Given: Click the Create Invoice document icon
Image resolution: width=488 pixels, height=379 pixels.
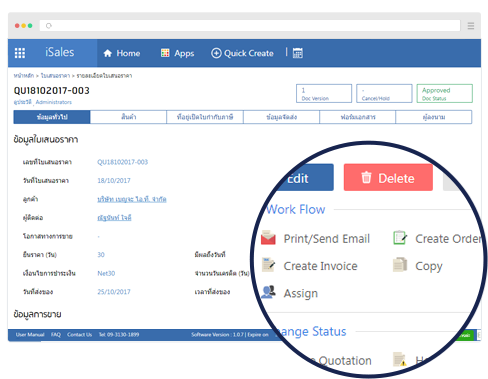Looking at the screenshot, I should pos(268,265).
